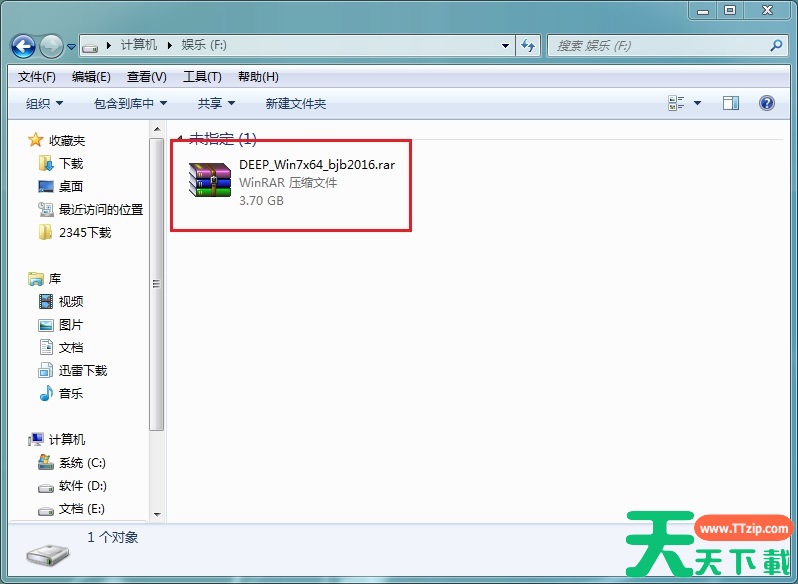Open the 文件(F) menu
Viewport: 798px width, 584px height.
click(37, 77)
